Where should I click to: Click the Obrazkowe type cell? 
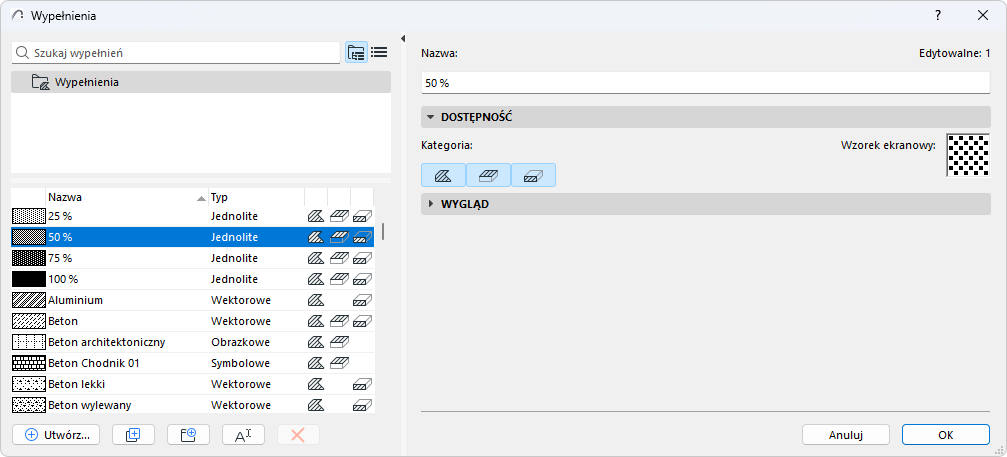pos(240,342)
